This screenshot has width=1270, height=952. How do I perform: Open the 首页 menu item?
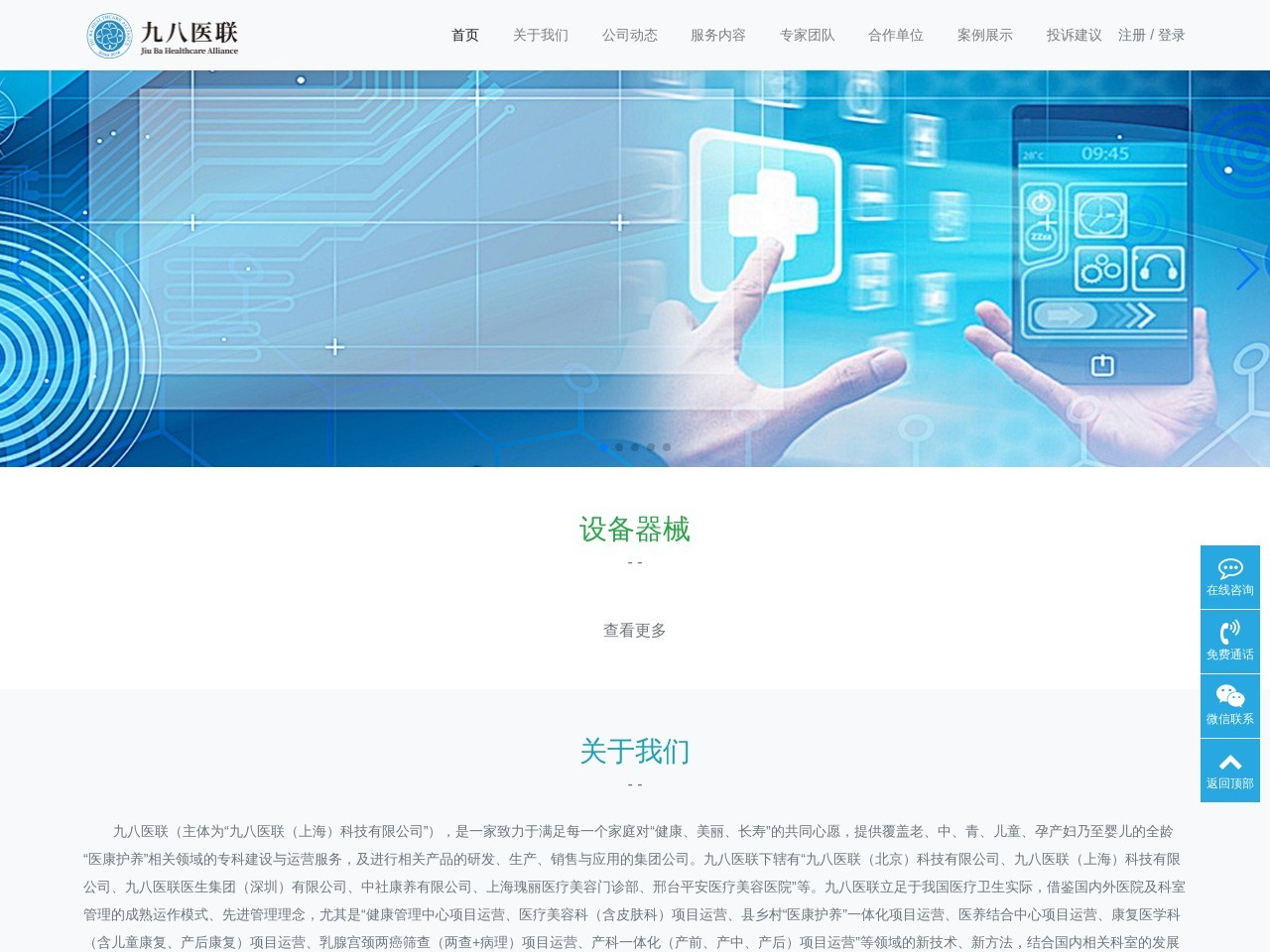(465, 35)
